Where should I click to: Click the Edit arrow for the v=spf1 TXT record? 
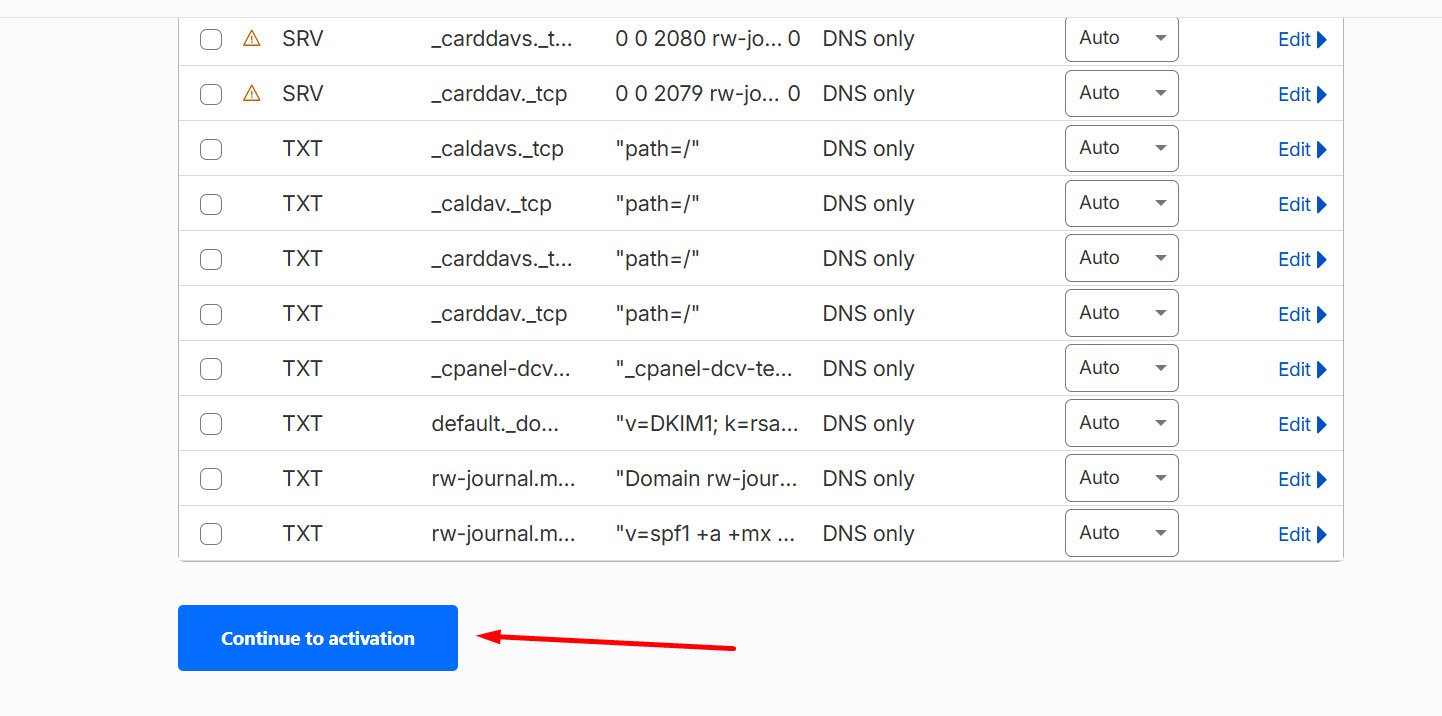[x=1303, y=534]
